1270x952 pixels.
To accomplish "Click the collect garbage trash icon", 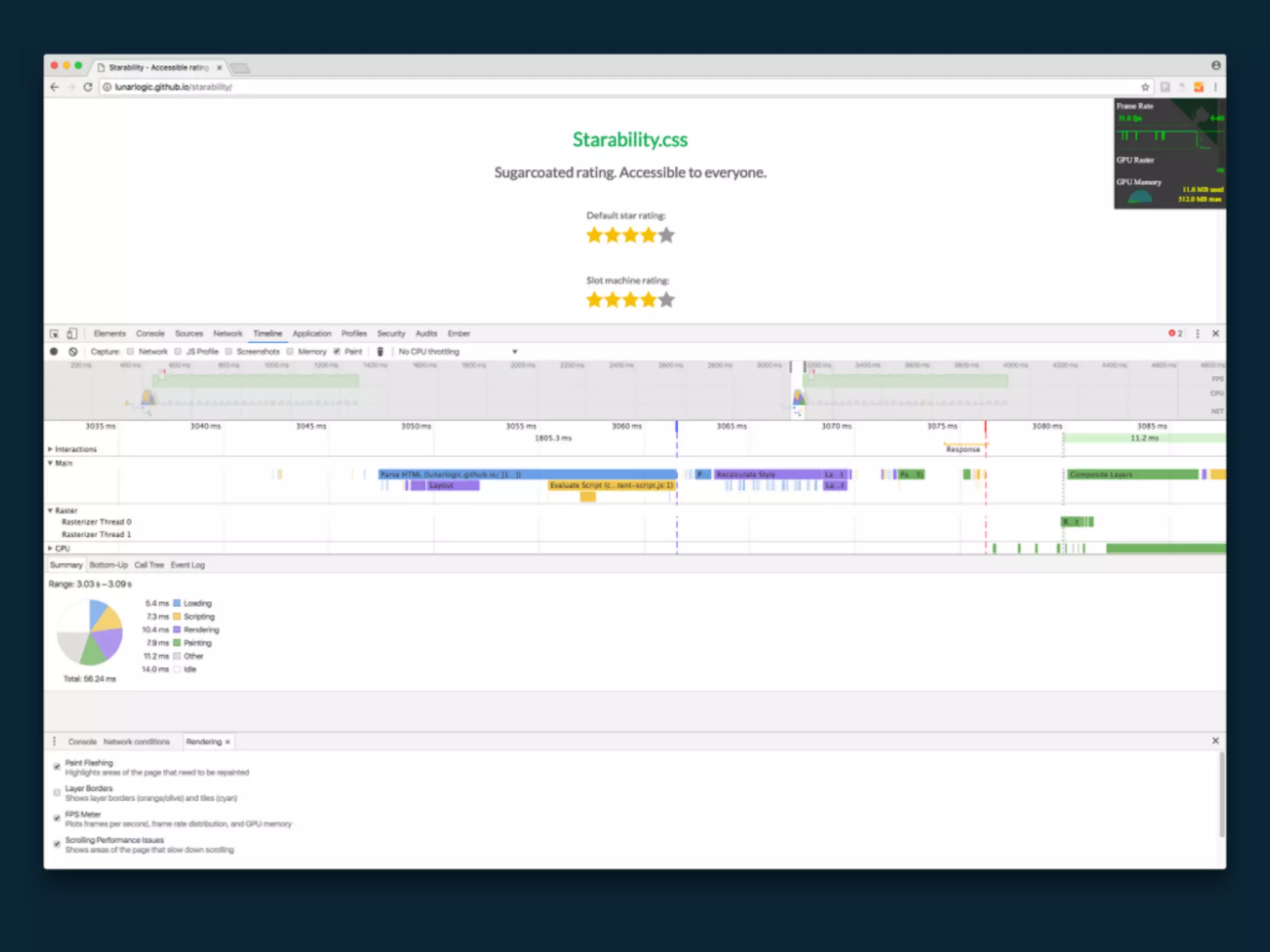I will [x=380, y=351].
